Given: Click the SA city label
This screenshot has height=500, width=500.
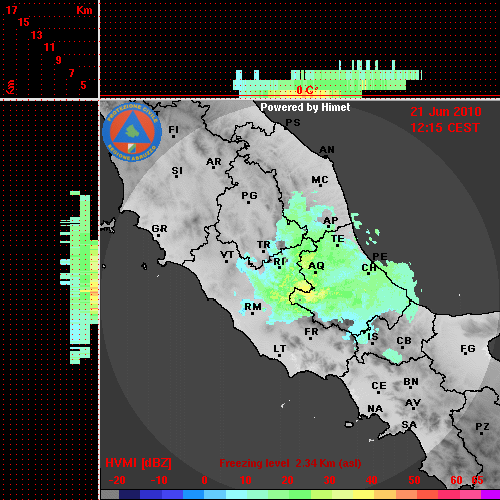Looking at the screenshot, I should [409, 425].
